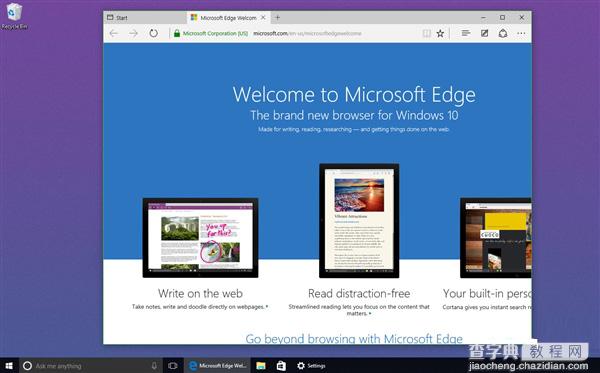Click the Cortana circle icon
Image resolution: width=600 pixels, height=373 pixels.
coord(27,366)
